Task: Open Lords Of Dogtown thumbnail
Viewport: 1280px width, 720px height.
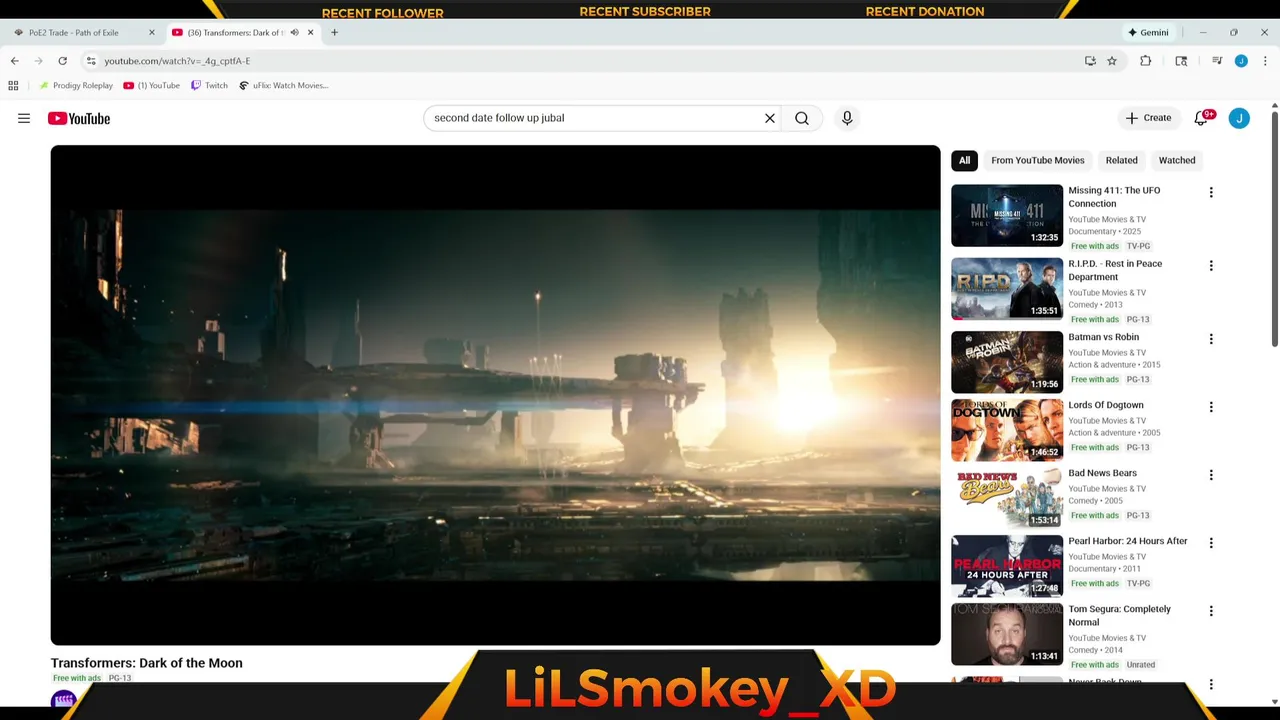Action: coord(1007,430)
